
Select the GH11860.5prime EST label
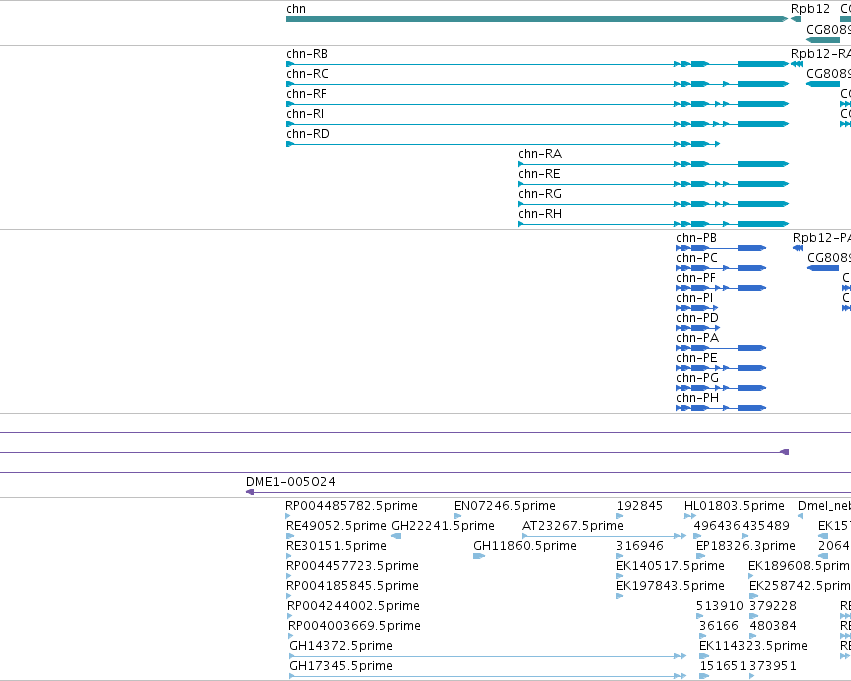pyautogui.click(x=525, y=546)
